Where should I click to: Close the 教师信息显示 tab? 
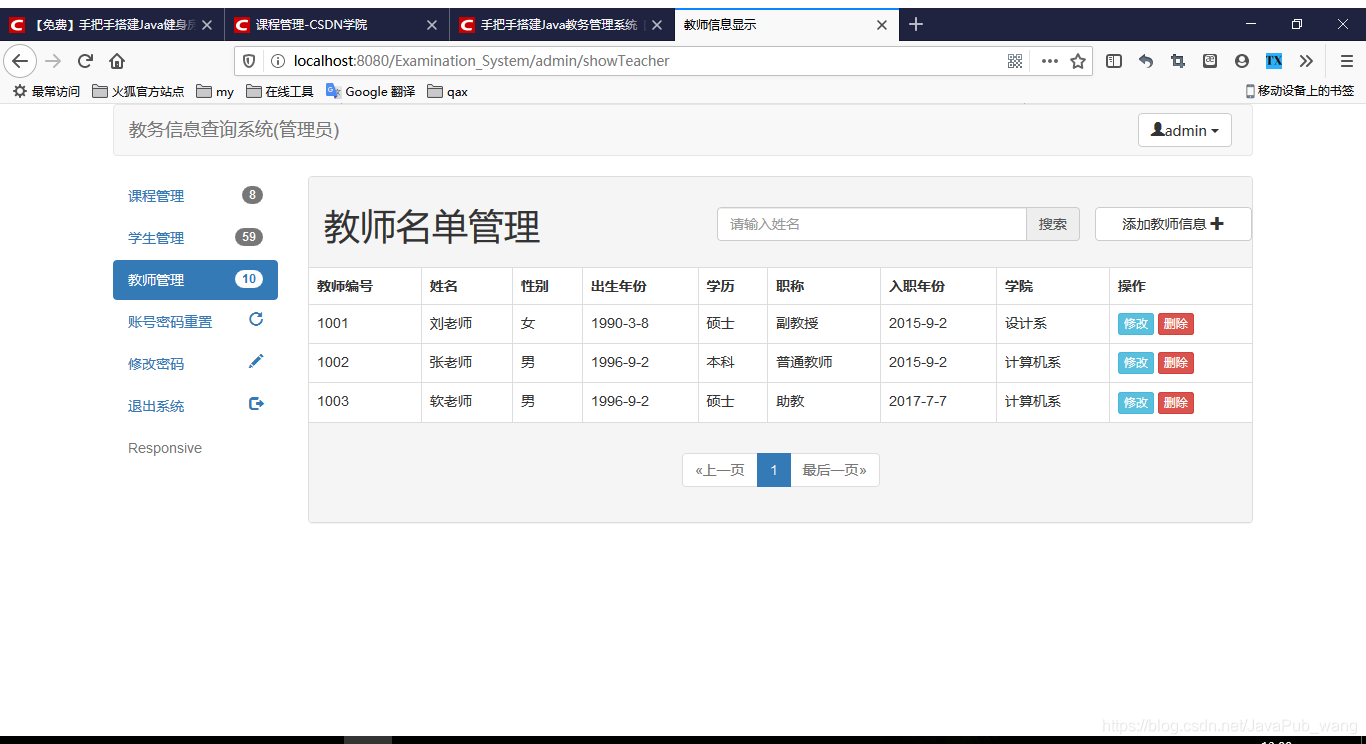(x=882, y=25)
